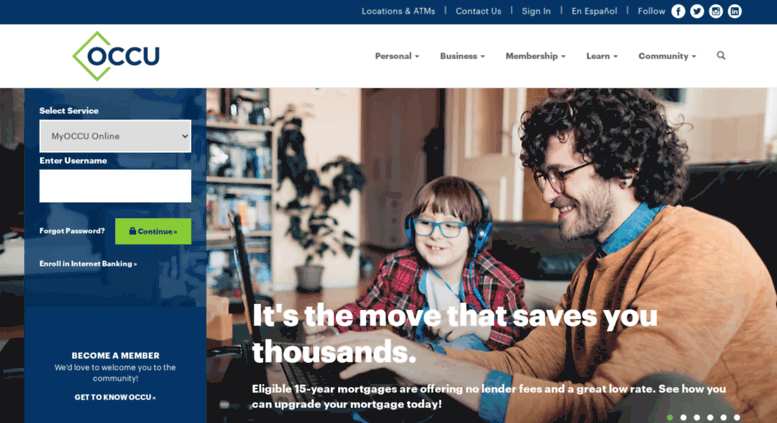Click into the Enter Username field

click(115, 186)
